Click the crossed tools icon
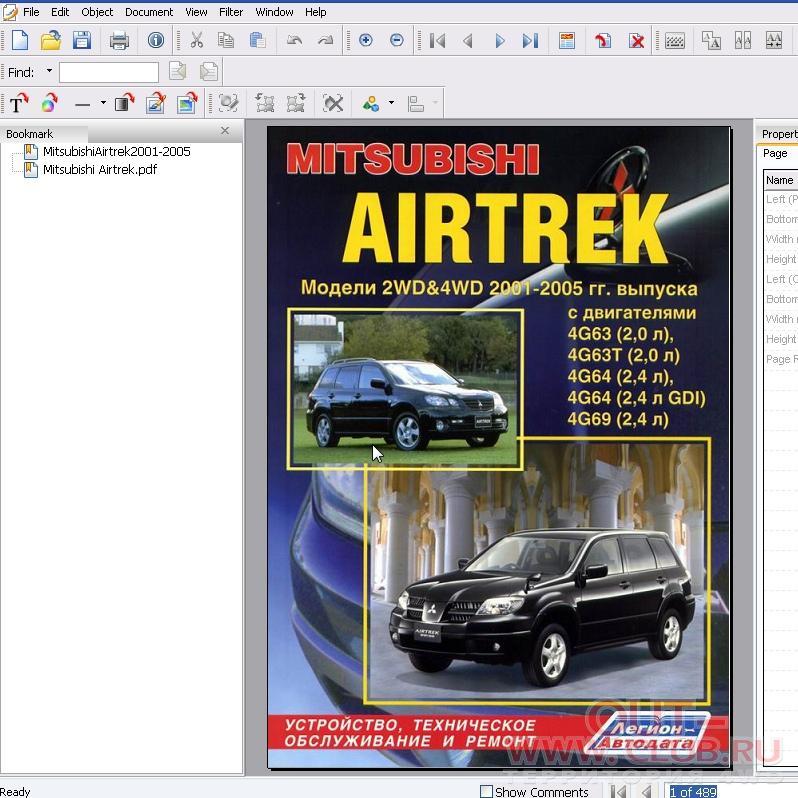Image resolution: width=798 pixels, height=798 pixels. (333, 103)
